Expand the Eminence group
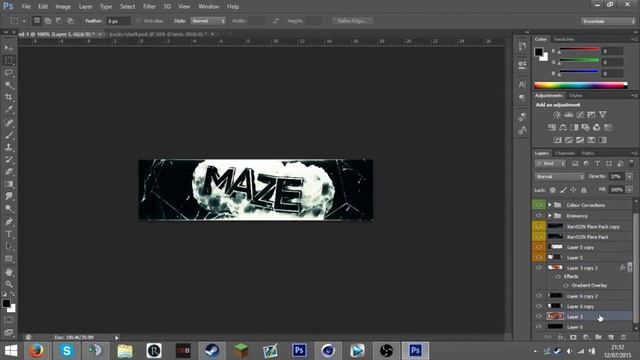640x360 pixels. (550, 216)
